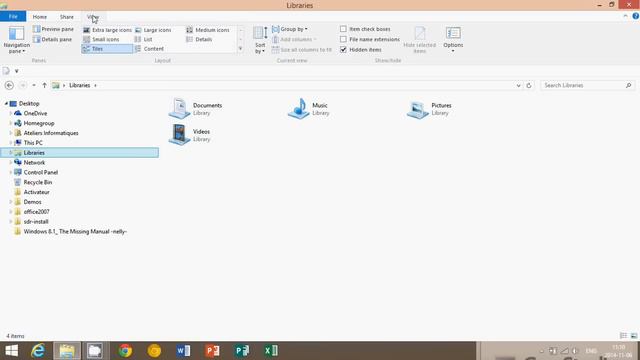Screen dimensions: 640x360
Task: Open Excel from taskbar
Action: tap(271, 351)
